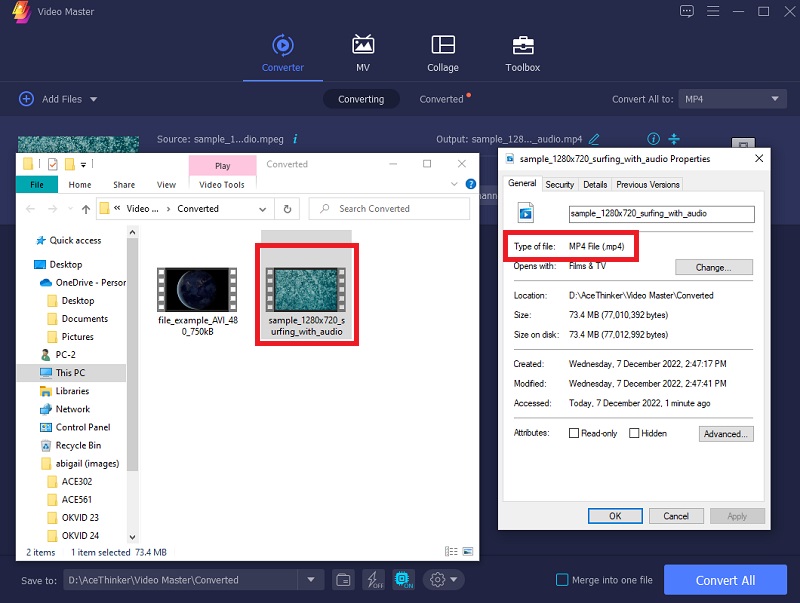Go up one folder level in Explorer
Screen dimensions: 800x603
pos(86,209)
